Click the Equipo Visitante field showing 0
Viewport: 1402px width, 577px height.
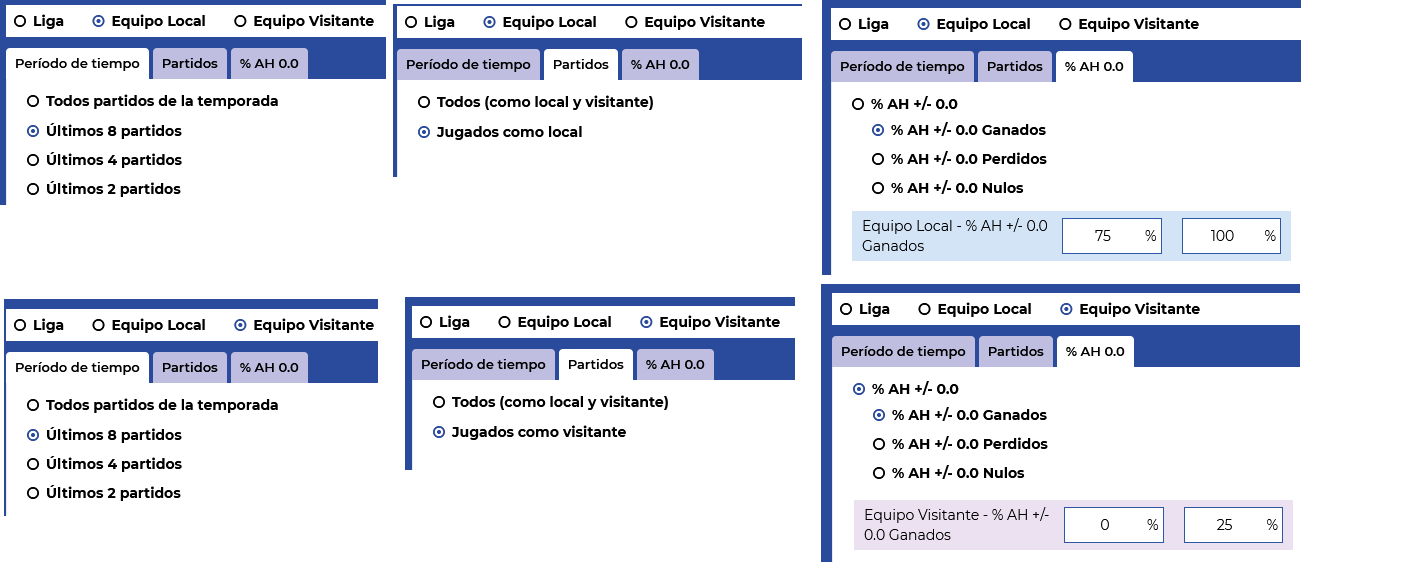pyautogui.click(x=1114, y=525)
